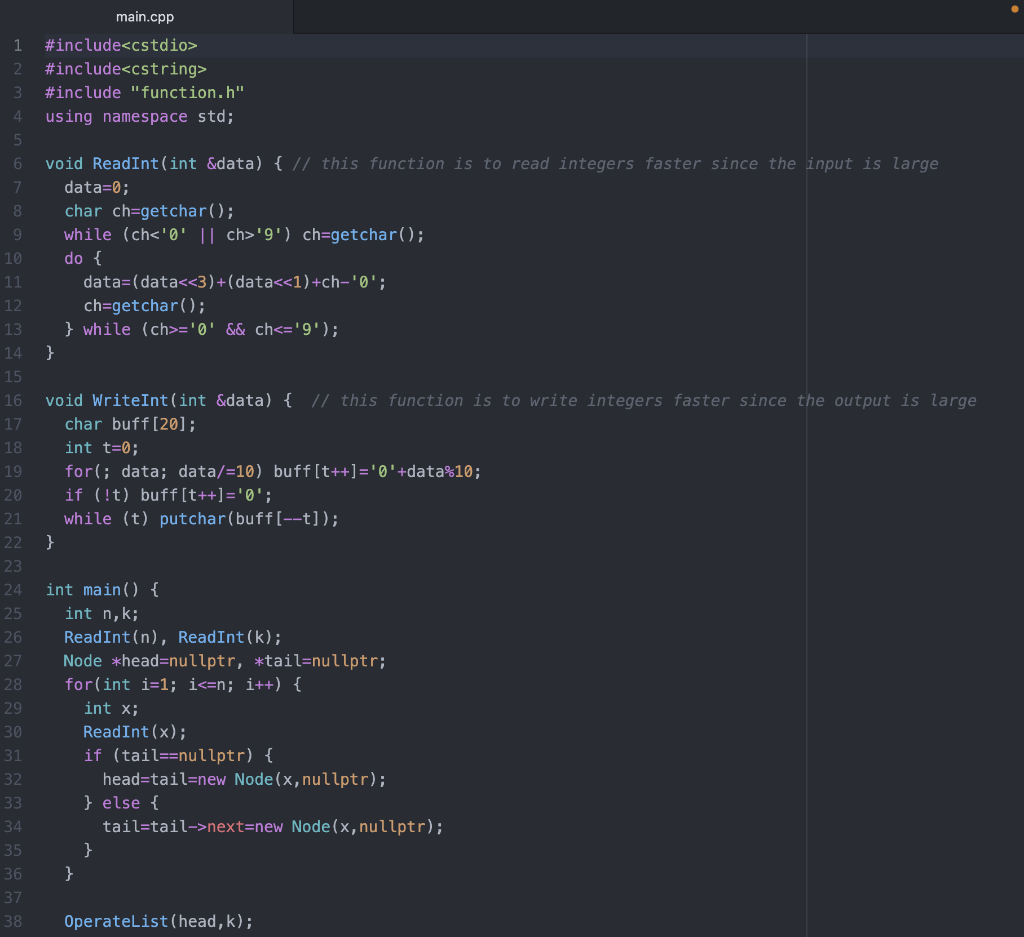The height and width of the screenshot is (937, 1024).
Task: Click the OperateList call on line 38
Action: (x=115, y=921)
